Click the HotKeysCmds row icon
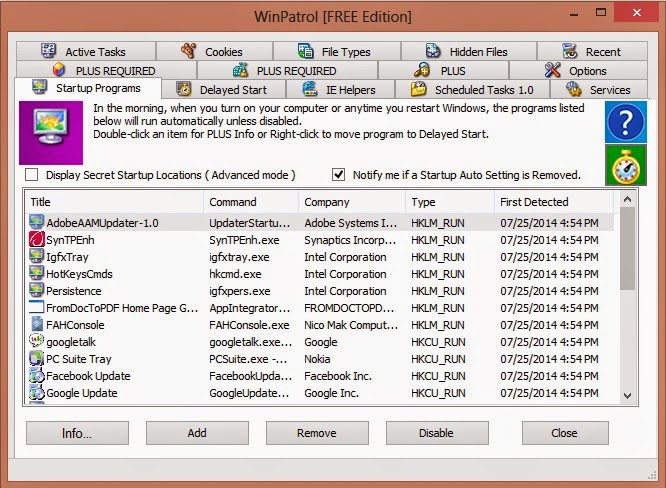Image resolution: width=666 pixels, height=488 pixels. pyautogui.click(x=37, y=273)
